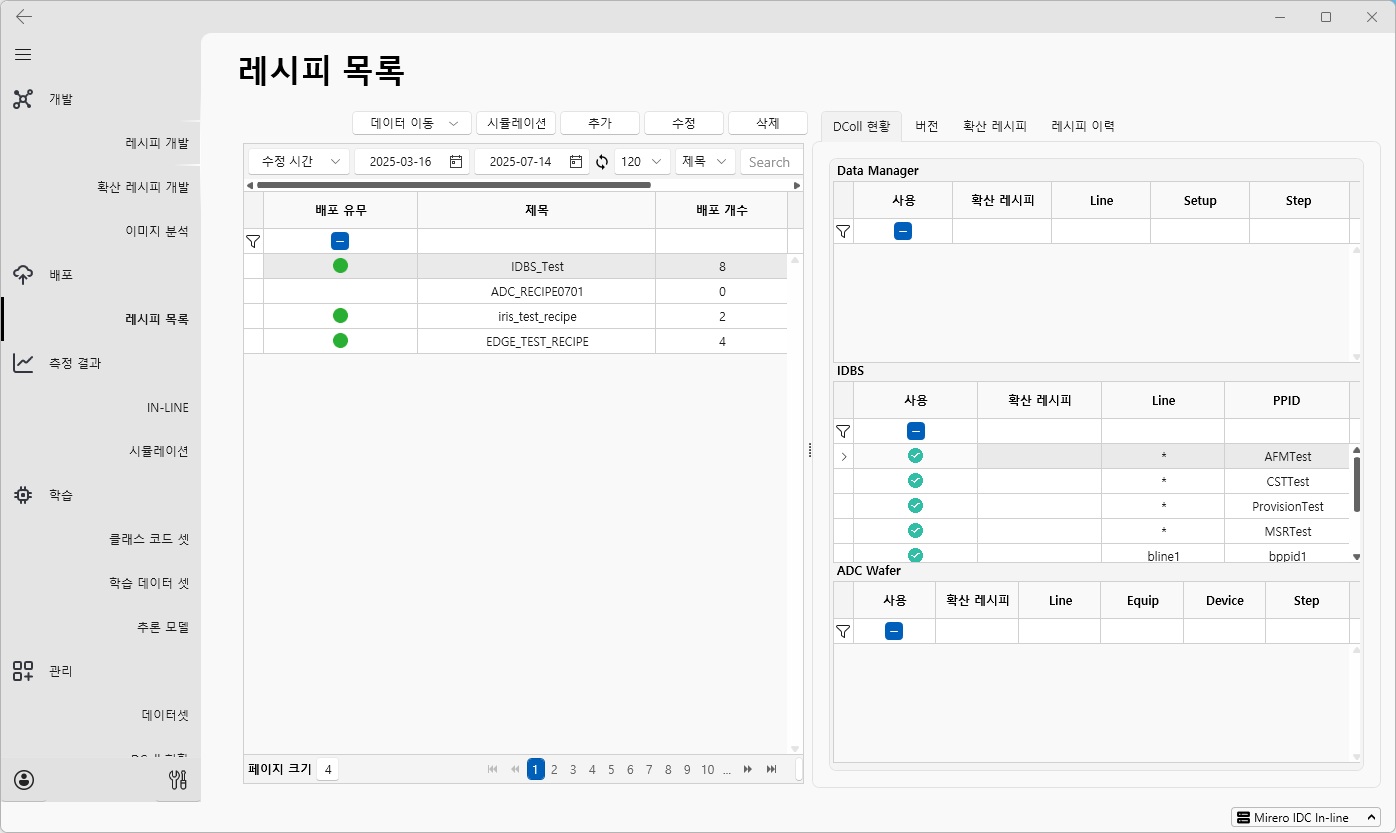The height and width of the screenshot is (833, 1396).
Task: Click the 추가 button to add a recipe
Action: [599, 122]
